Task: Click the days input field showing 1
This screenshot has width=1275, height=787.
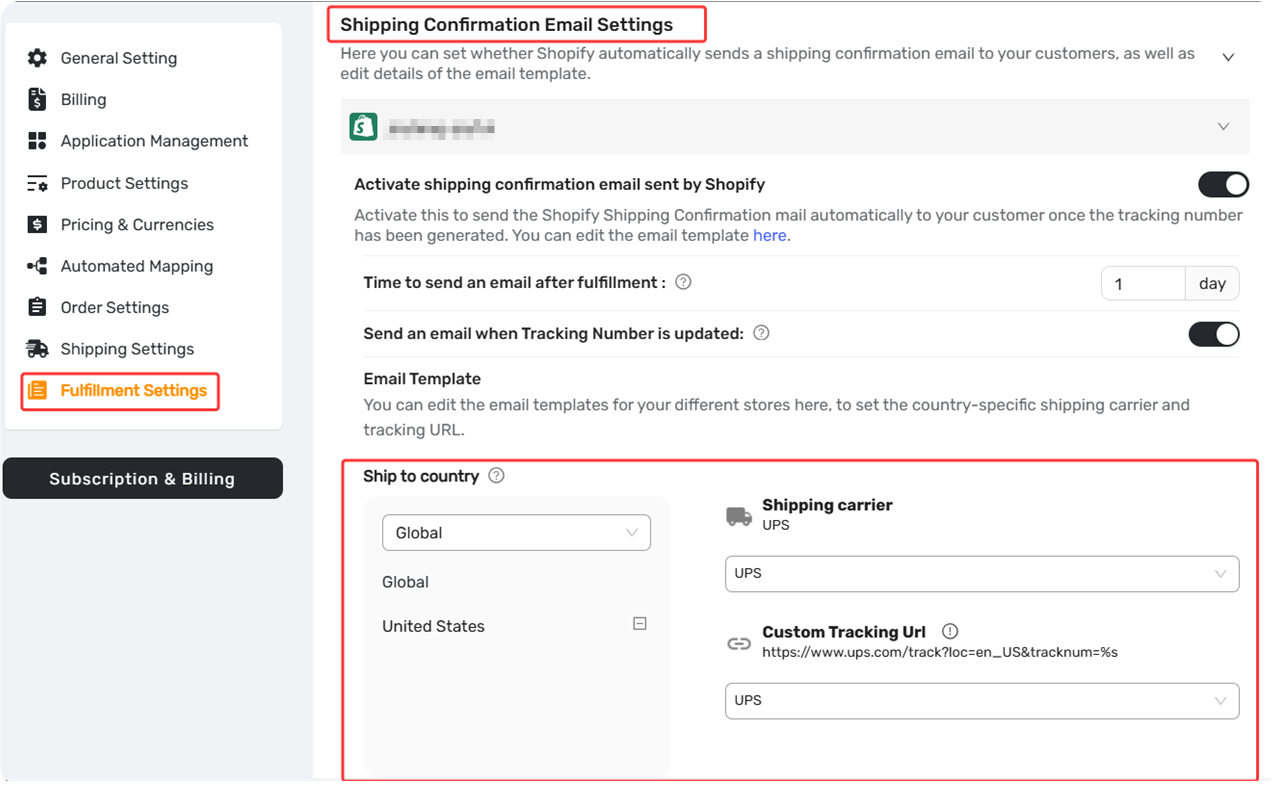Action: 1143,284
